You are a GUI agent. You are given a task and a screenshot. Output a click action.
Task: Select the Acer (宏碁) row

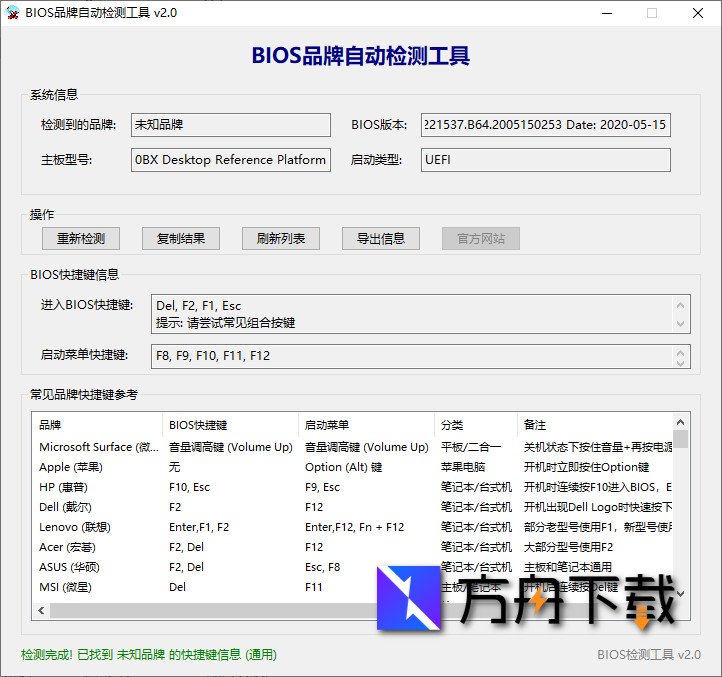click(352, 547)
